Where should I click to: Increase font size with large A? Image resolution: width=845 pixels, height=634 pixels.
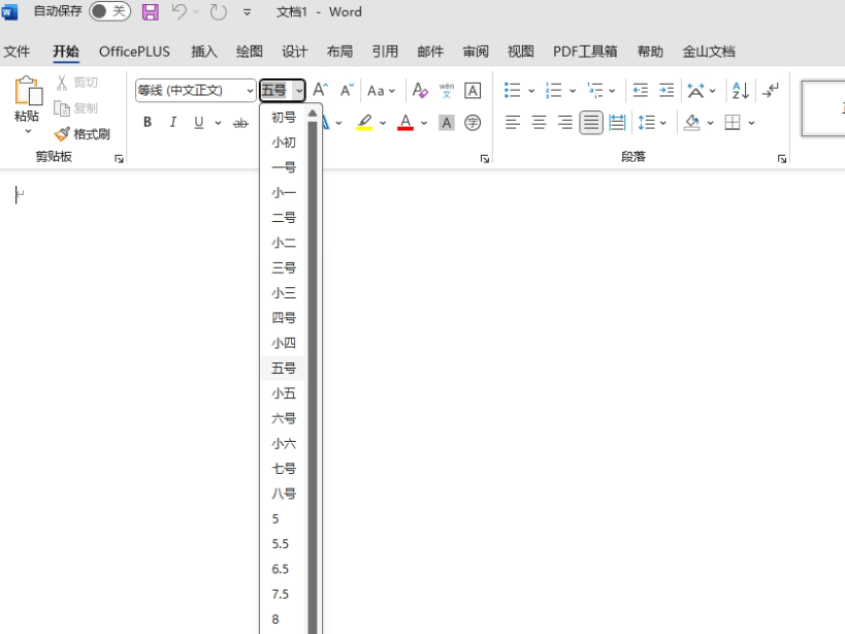320,90
